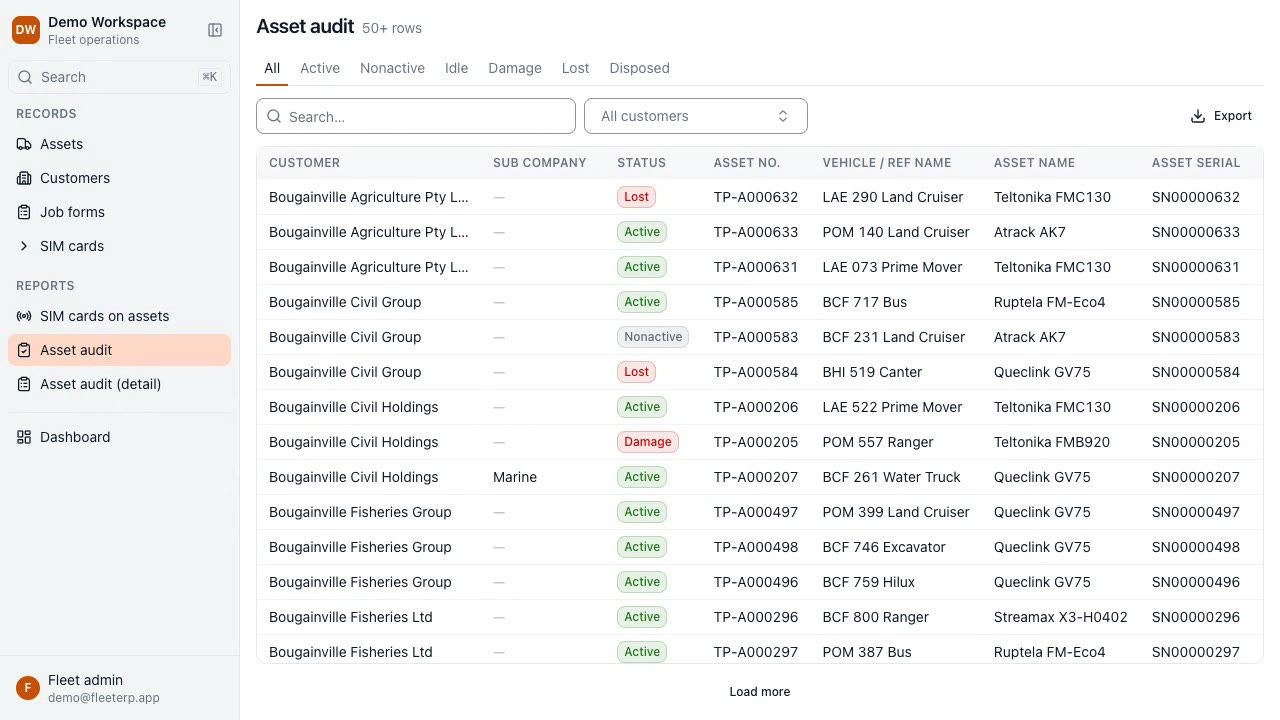Click BCF 717 Bus cell
Viewport: 1280px width, 720px height.
864,302
